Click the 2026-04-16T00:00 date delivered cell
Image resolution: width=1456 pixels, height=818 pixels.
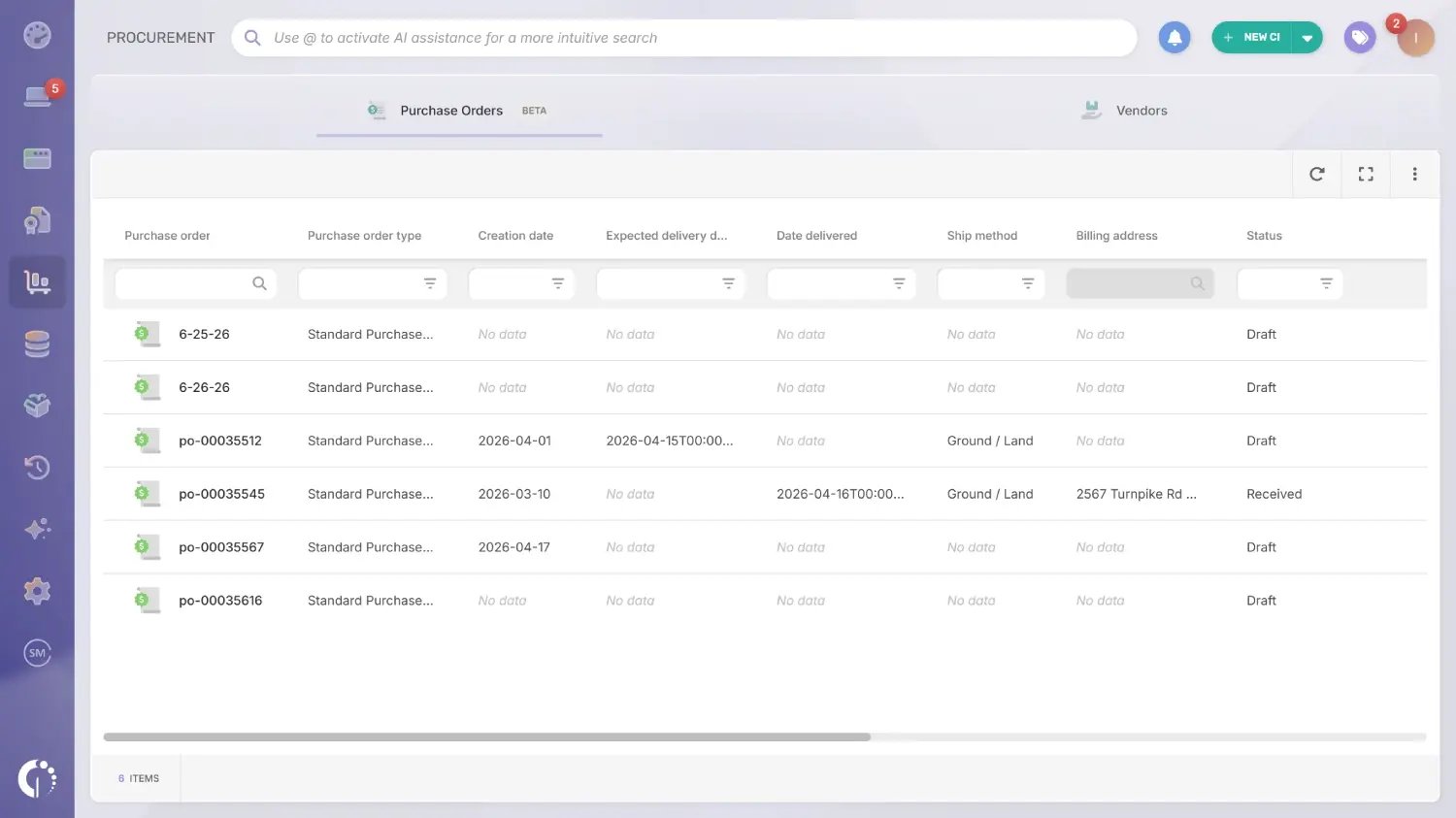(x=841, y=494)
